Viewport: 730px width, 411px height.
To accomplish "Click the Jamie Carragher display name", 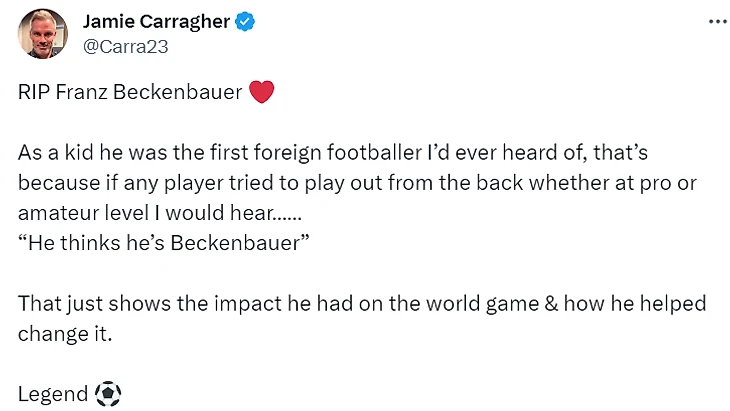I will [156, 22].
